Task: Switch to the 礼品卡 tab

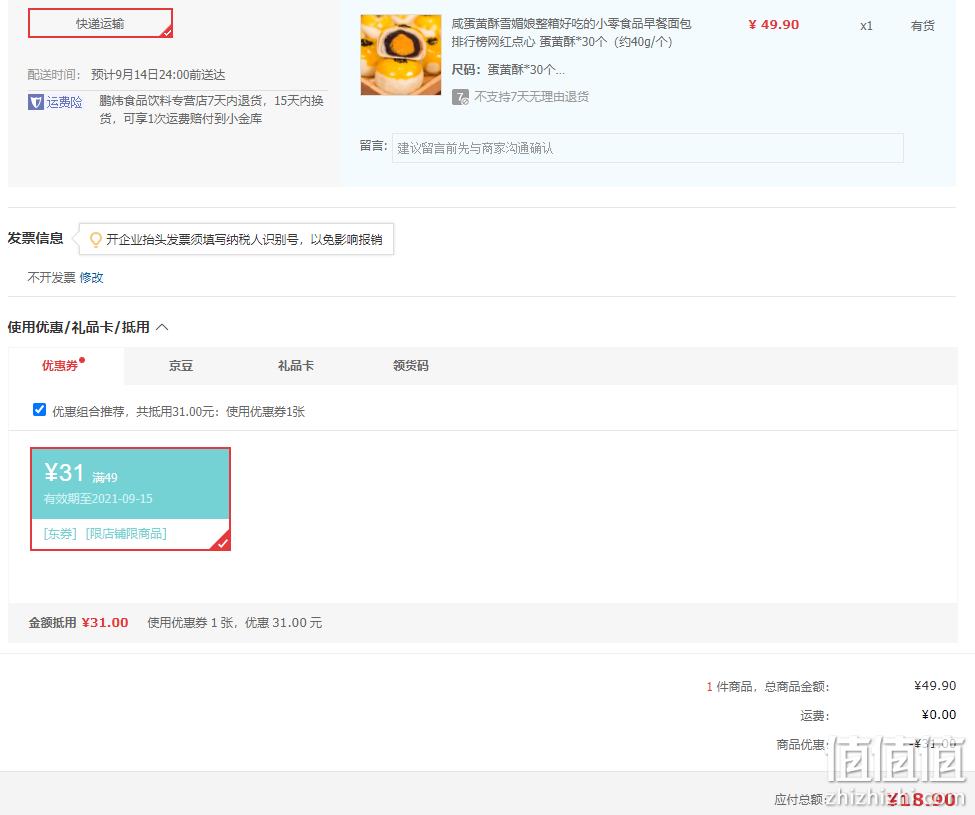Action: 296,366
